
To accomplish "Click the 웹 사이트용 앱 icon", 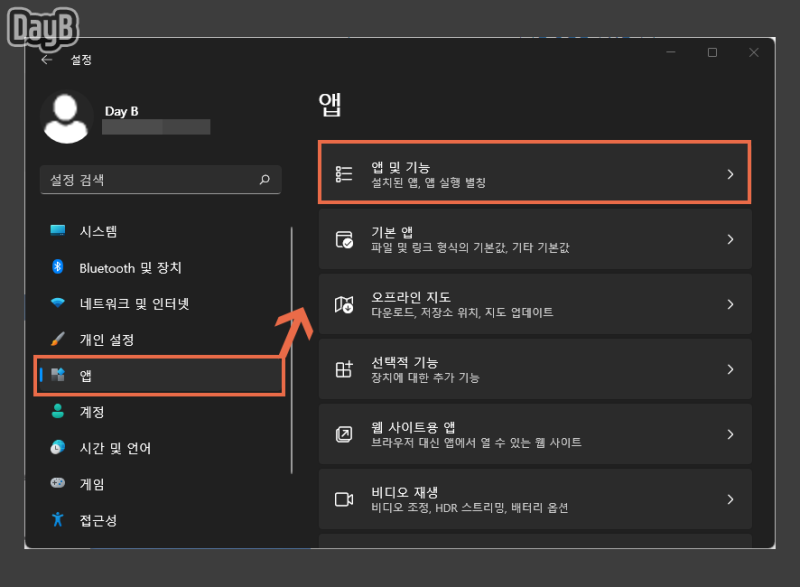I will (x=344, y=434).
